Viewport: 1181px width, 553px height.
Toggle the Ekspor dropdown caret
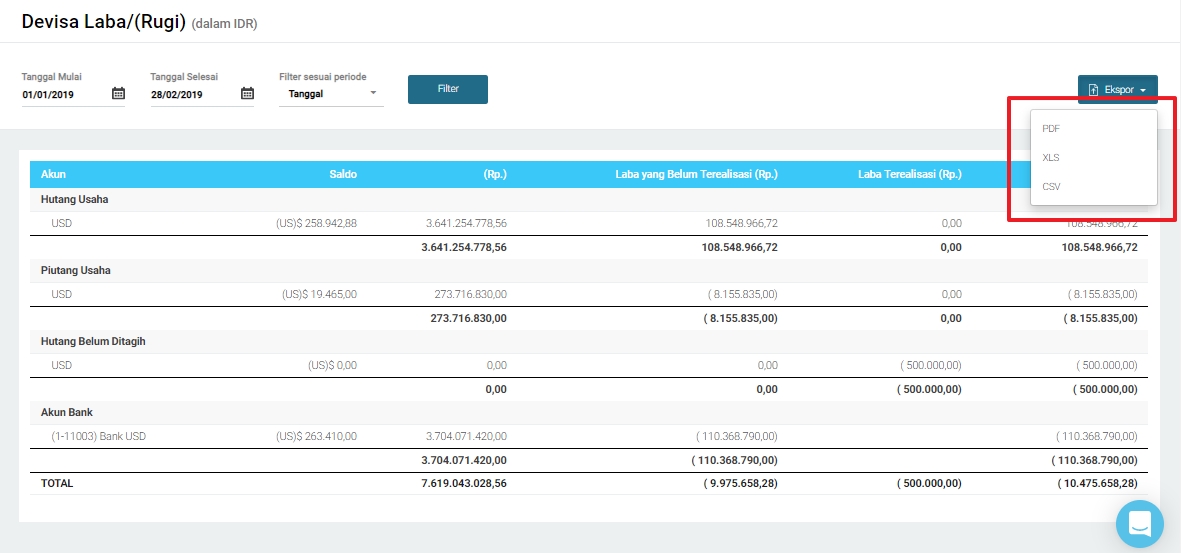1143,90
